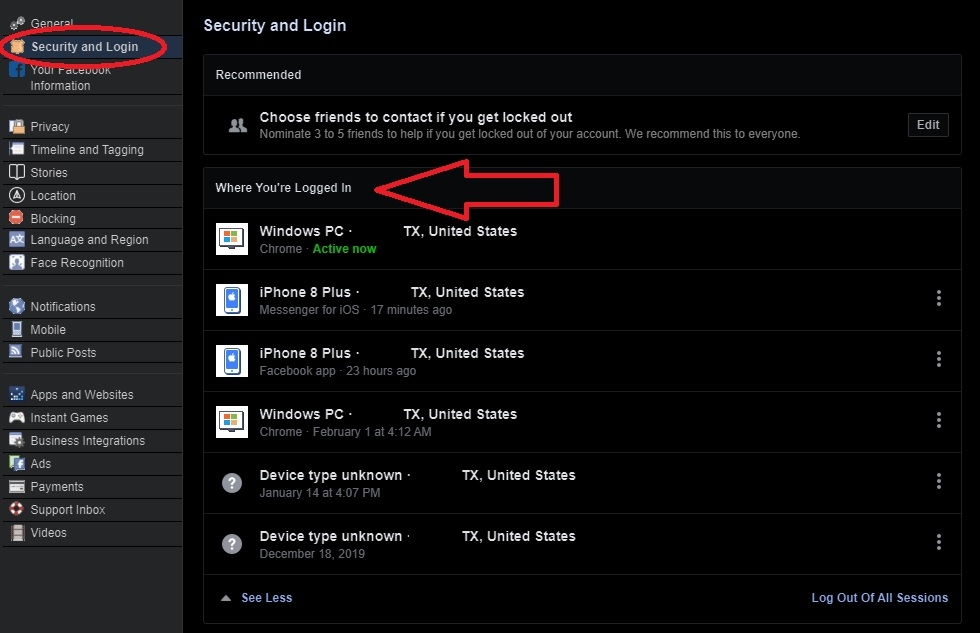
Task: Click the Privacy lock icon in sidebar
Action: 16,127
